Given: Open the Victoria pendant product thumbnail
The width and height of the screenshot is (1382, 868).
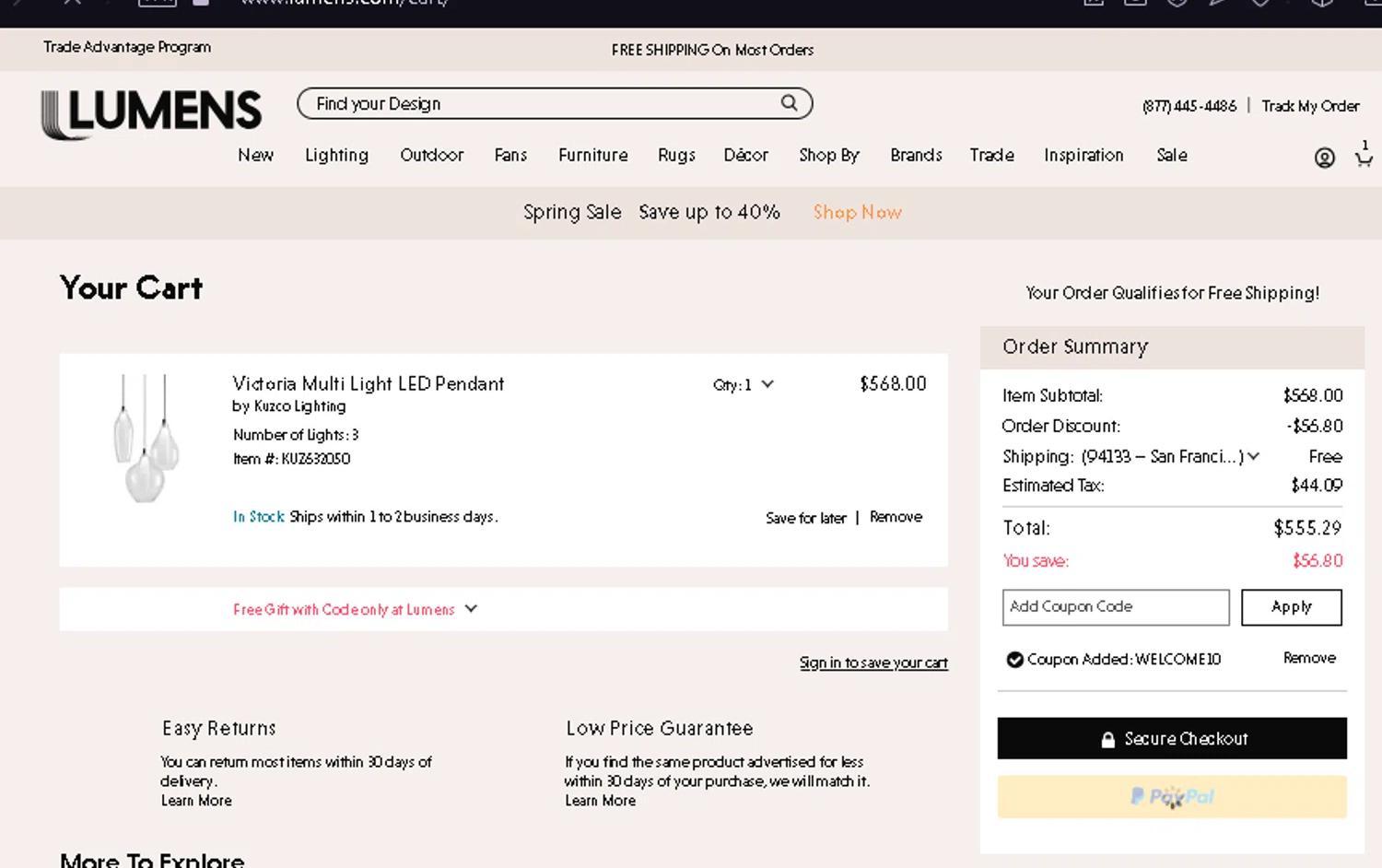Looking at the screenshot, I should (x=145, y=437).
